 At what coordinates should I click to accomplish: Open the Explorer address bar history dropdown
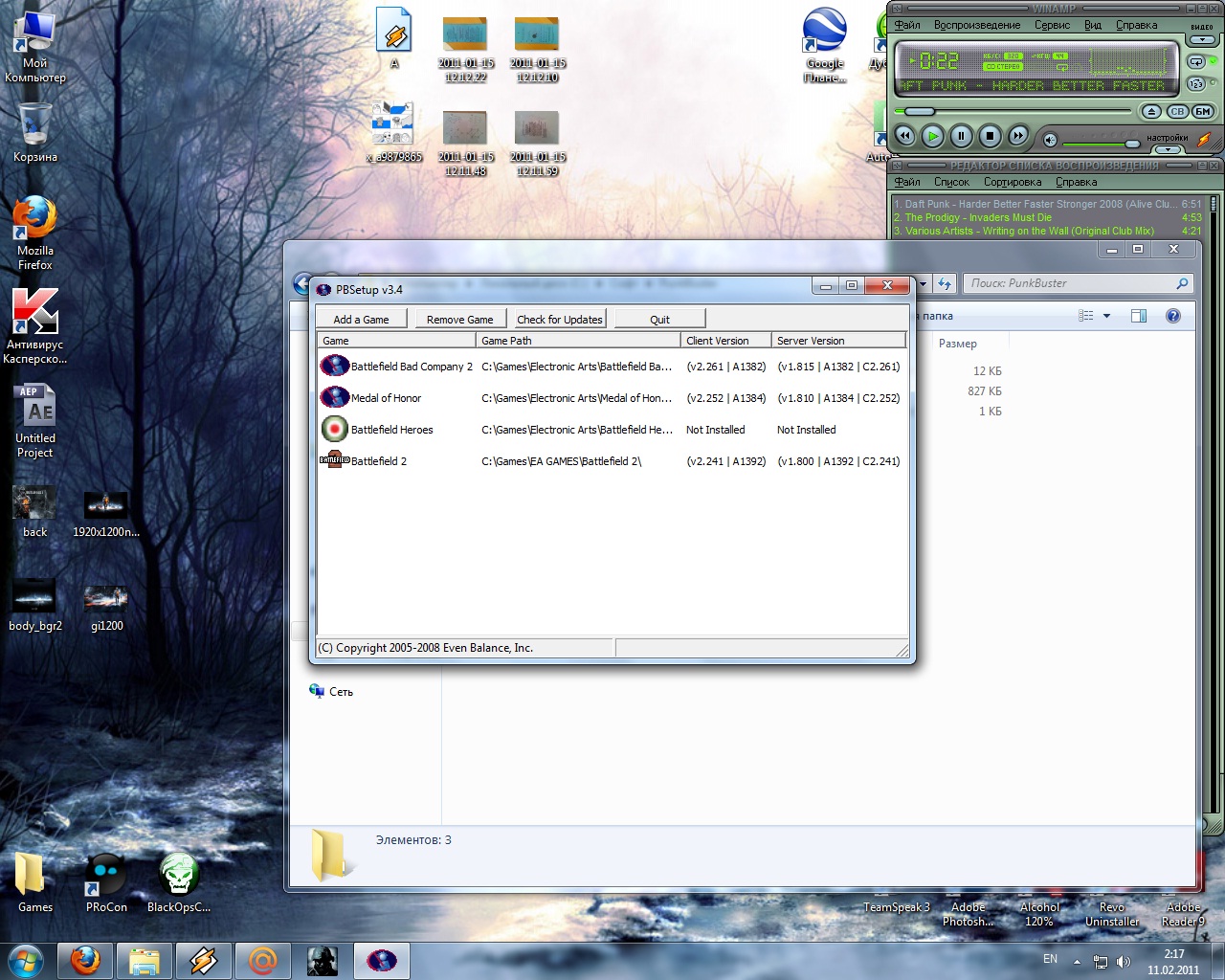pyautogui.click(x=923, y=283)
